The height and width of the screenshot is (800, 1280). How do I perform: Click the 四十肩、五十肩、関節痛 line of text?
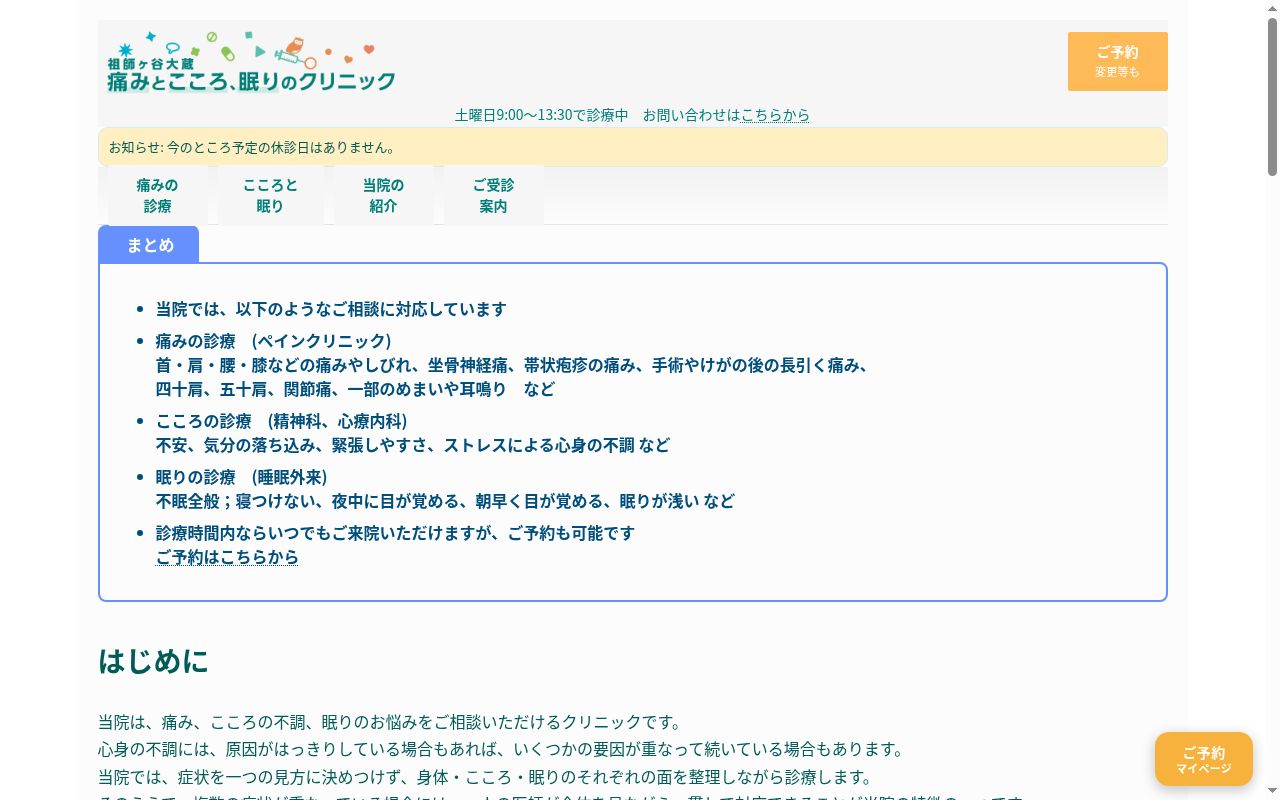point(355,389)
